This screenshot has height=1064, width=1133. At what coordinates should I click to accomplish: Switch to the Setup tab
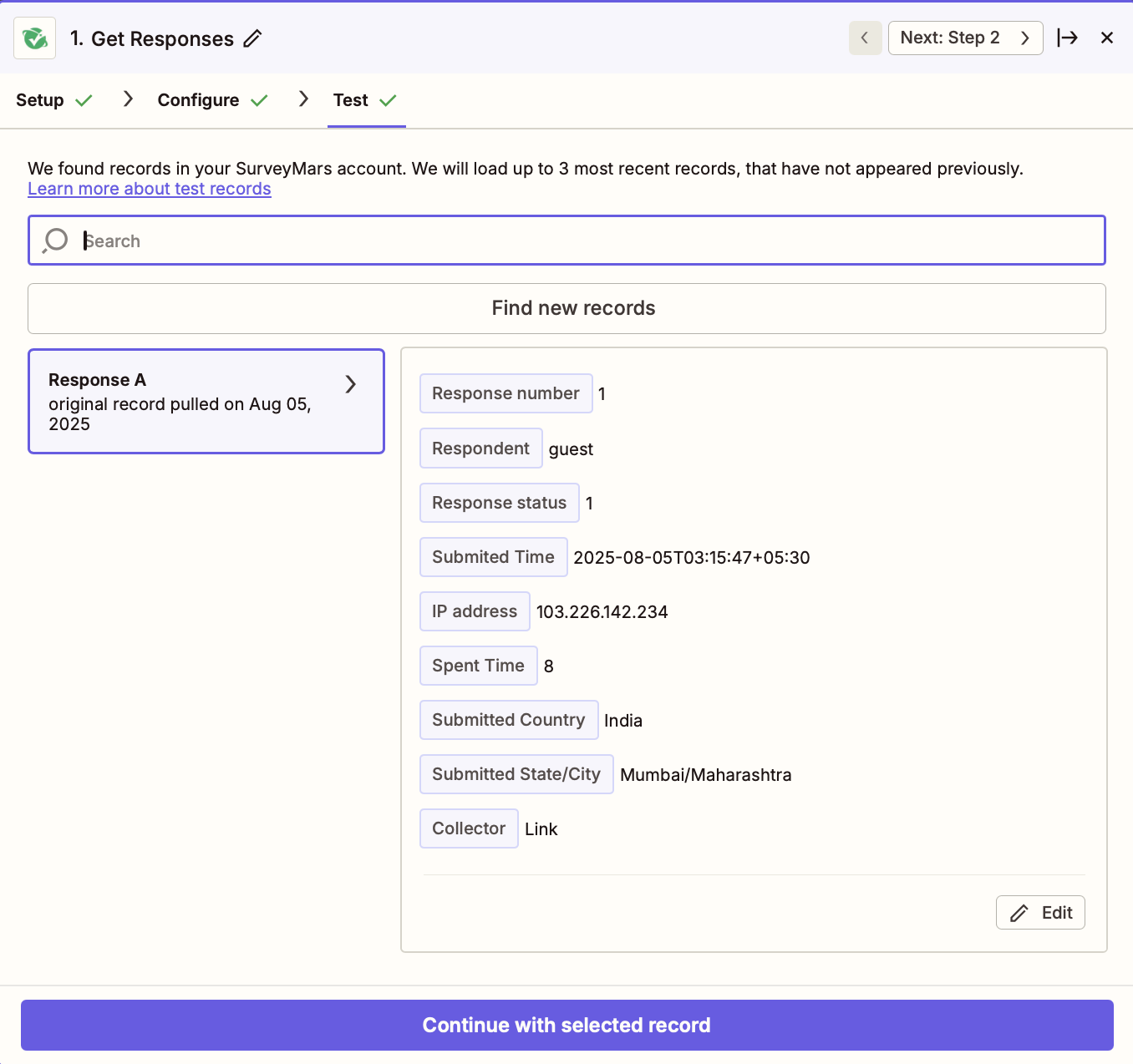tap(53, 100)
